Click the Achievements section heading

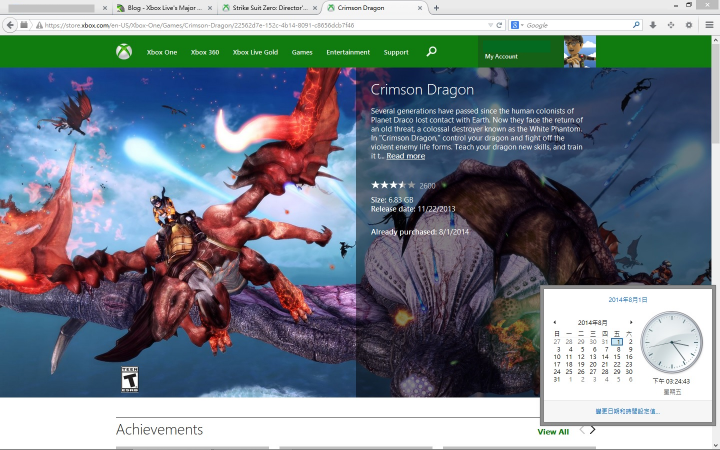pos(159,429)
